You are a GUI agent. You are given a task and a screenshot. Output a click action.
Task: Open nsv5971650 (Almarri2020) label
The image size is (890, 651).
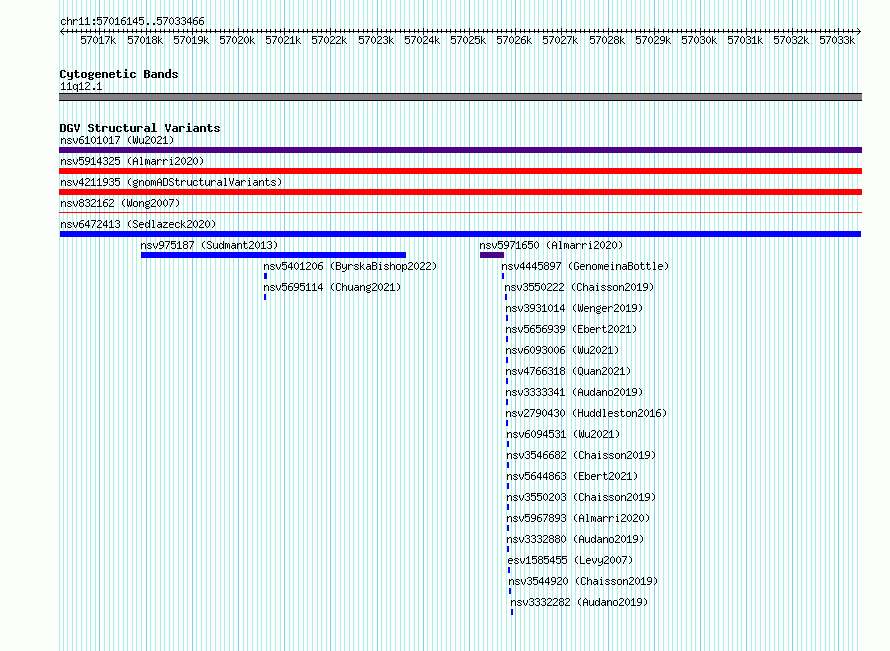(551, 245)
